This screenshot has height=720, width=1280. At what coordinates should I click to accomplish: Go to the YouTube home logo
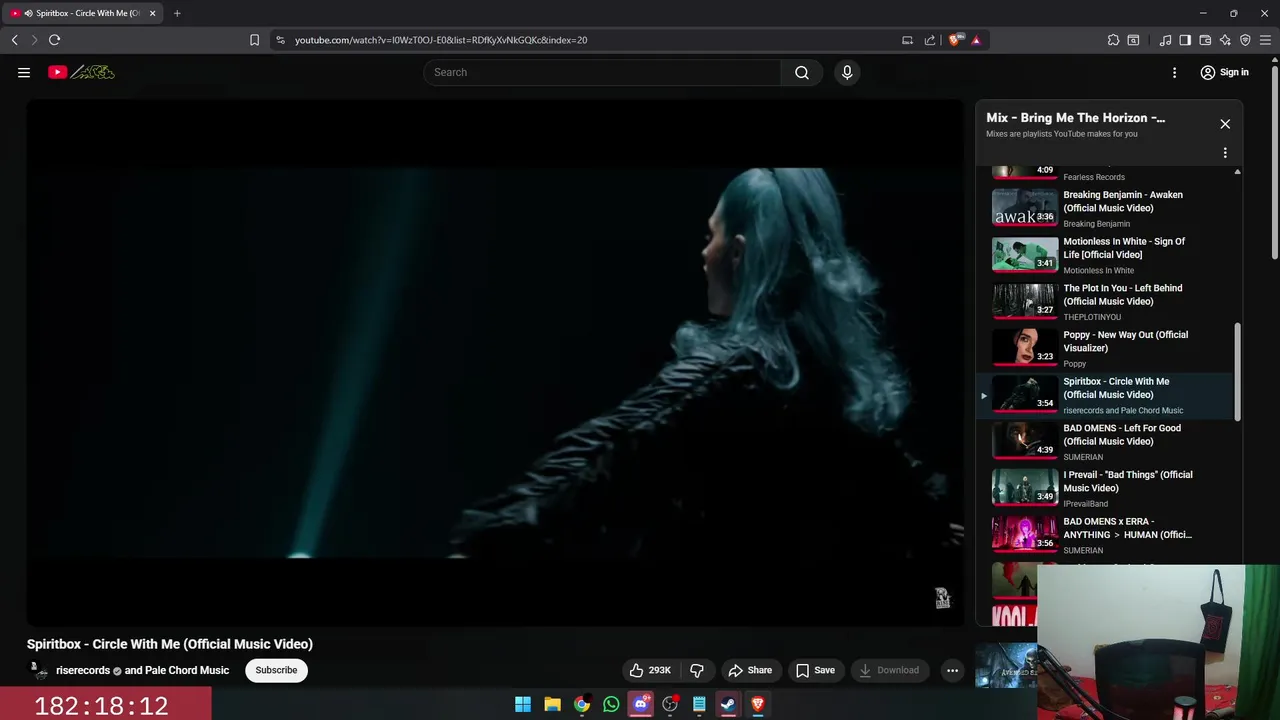(81, 72)
